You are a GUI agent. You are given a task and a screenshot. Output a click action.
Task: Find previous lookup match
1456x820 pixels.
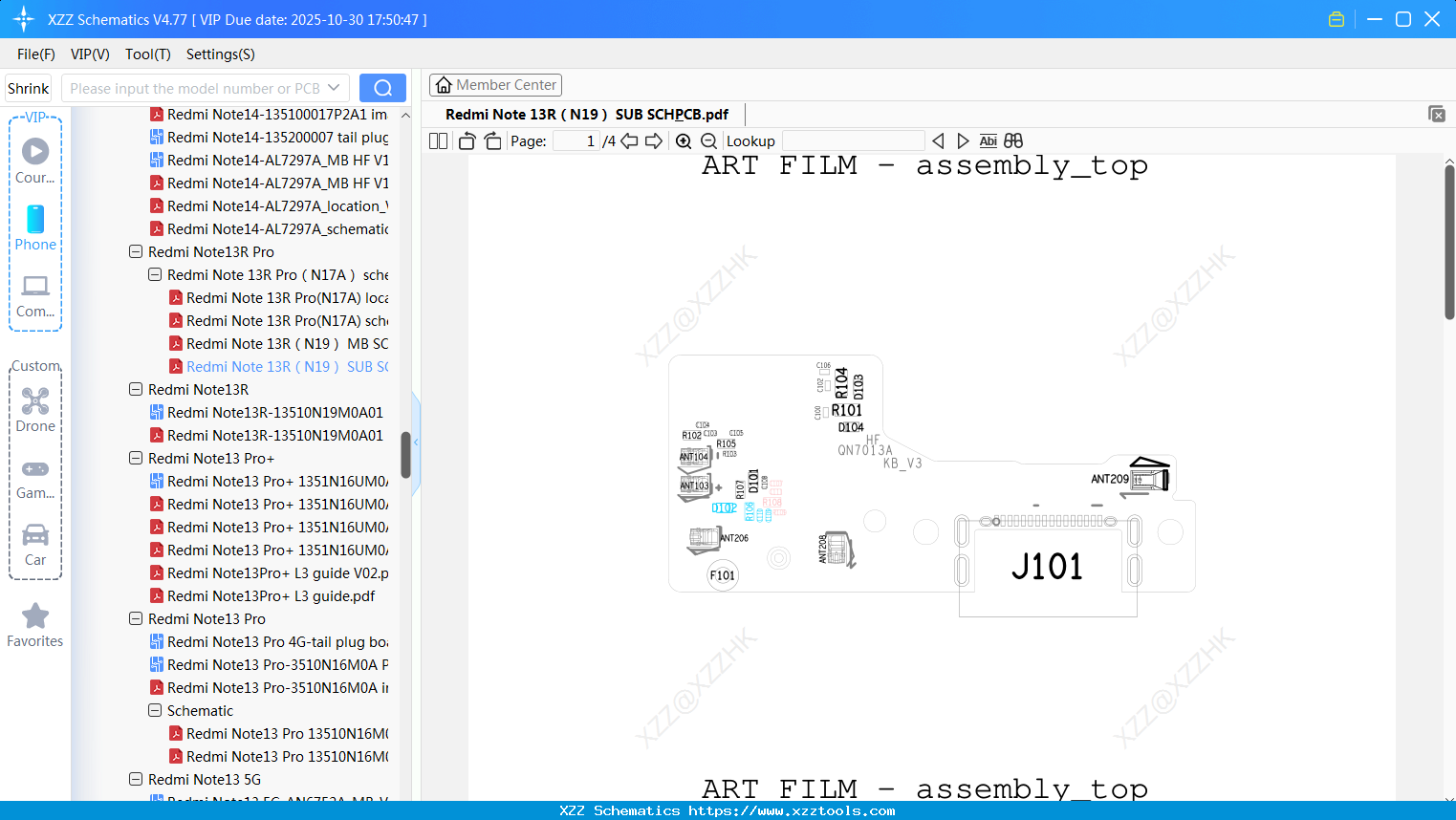point(938,141)
